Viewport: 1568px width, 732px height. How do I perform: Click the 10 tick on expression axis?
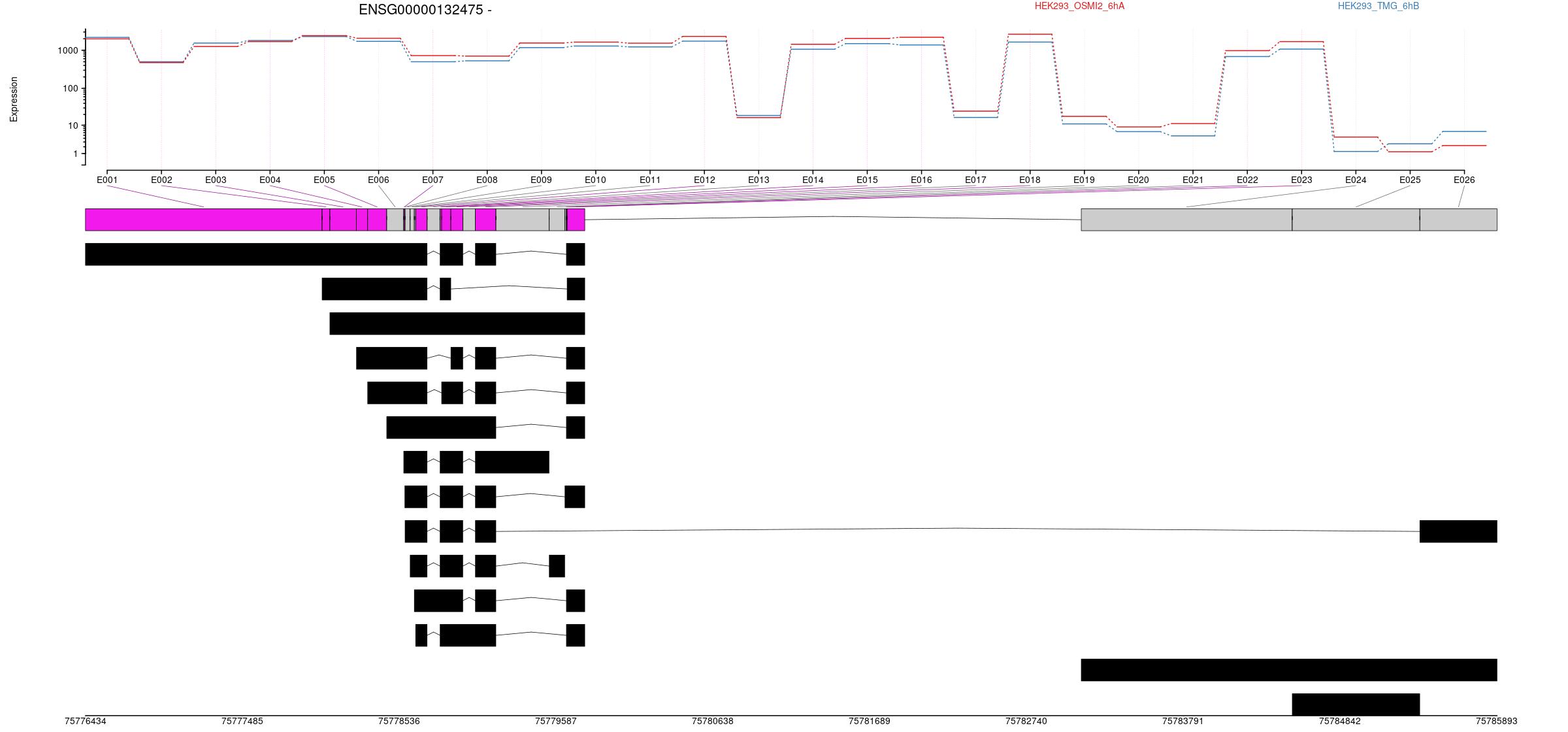pyautogui.click(x=73, y=125)
